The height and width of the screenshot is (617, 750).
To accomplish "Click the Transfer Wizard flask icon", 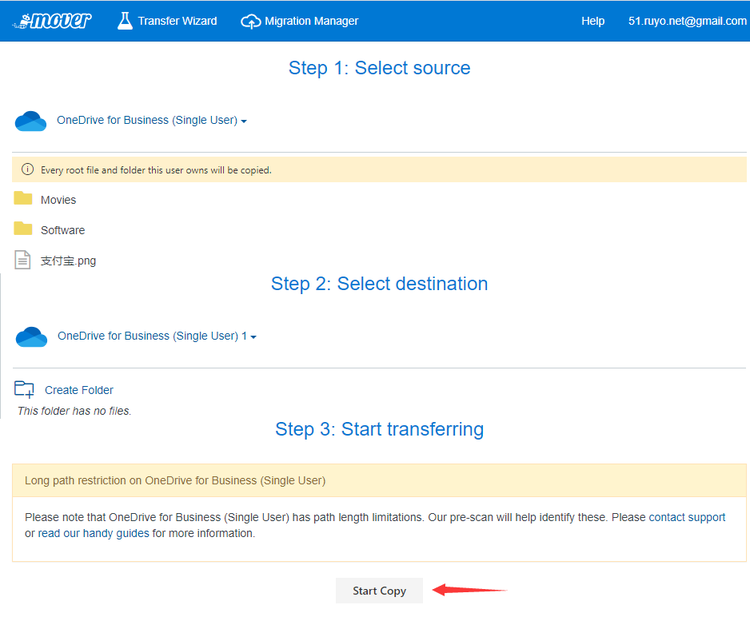I will coord(125,21).
